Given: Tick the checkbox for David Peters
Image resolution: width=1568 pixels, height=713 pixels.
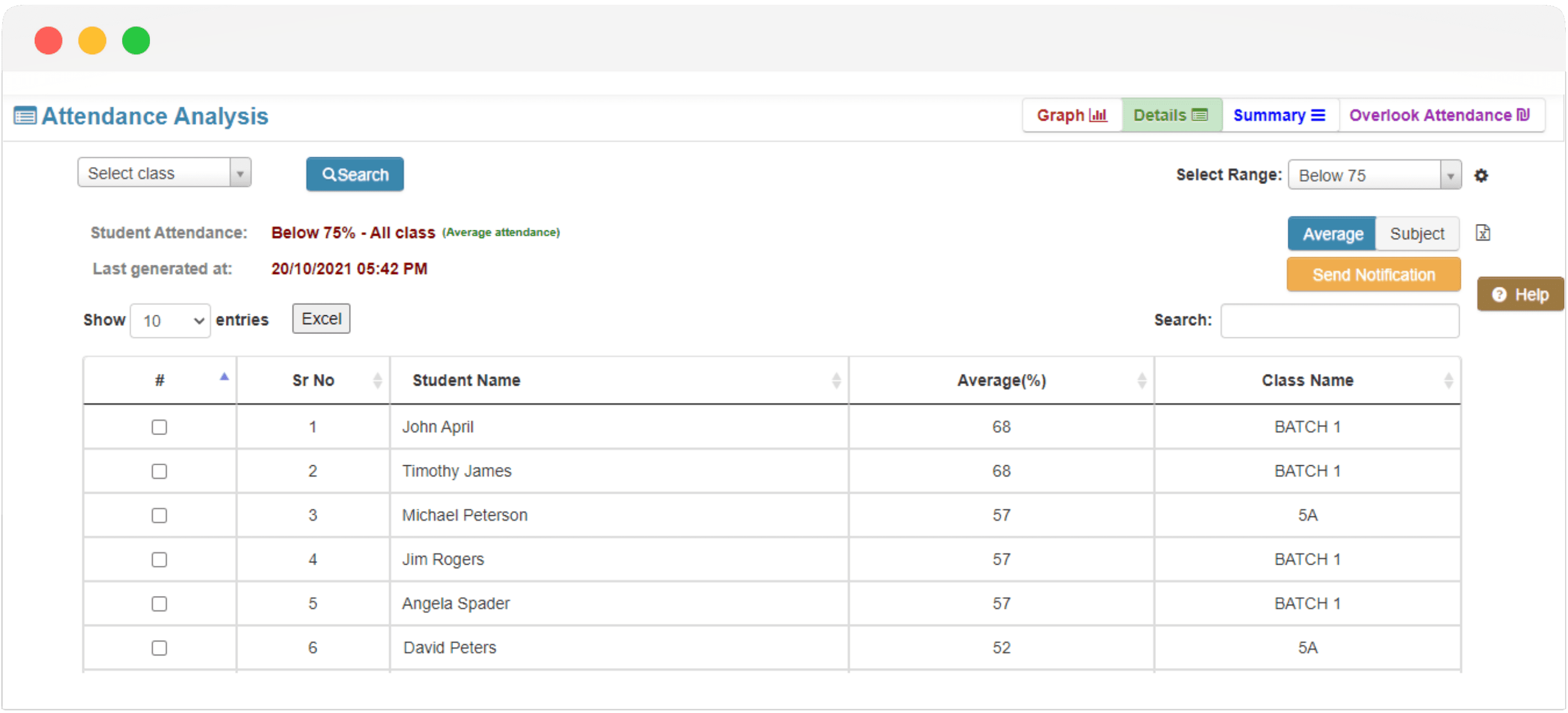Looking at the screenshot, I should [159, 648].
